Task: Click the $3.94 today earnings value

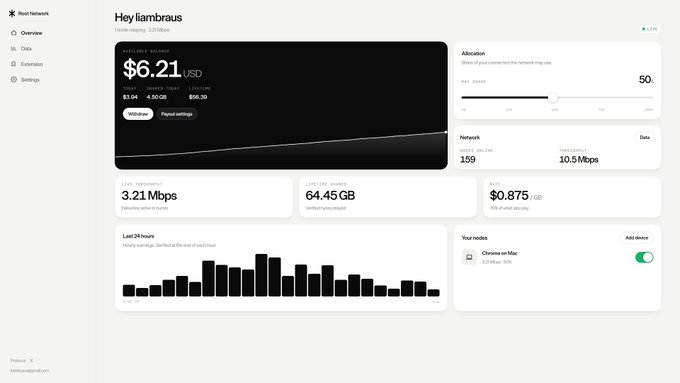Action: 130,97
